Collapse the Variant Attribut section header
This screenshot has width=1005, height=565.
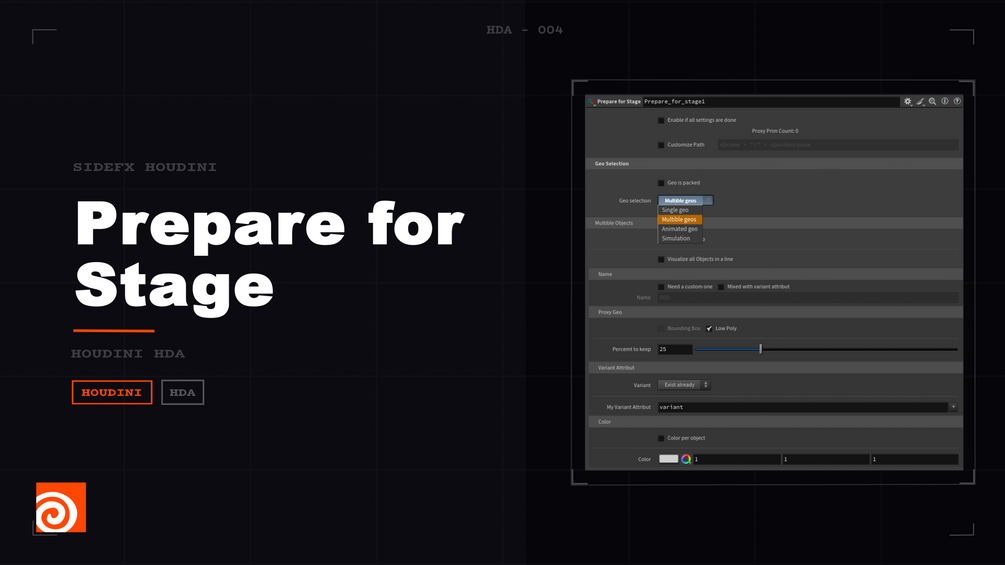pos(776,368)
